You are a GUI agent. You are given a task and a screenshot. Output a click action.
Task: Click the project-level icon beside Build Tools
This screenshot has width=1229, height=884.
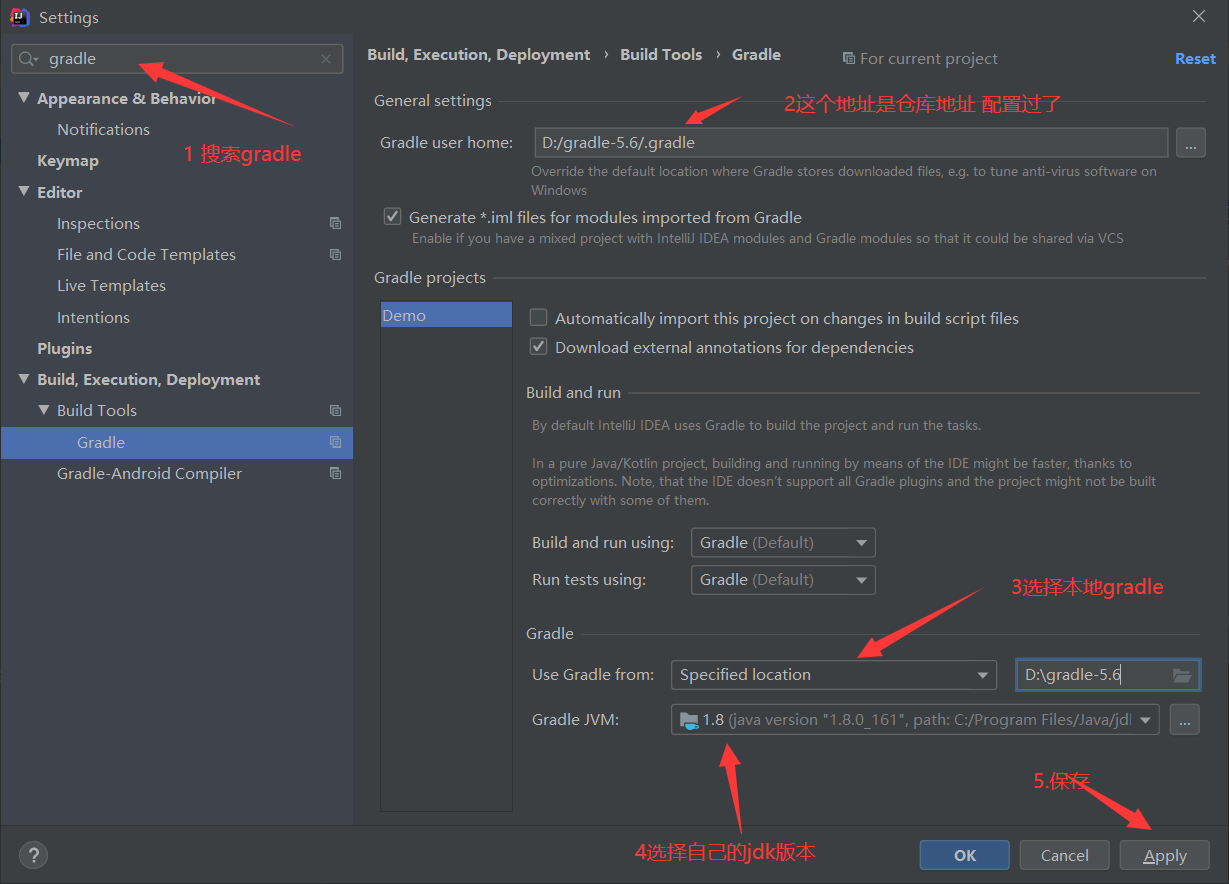point(335,411)
